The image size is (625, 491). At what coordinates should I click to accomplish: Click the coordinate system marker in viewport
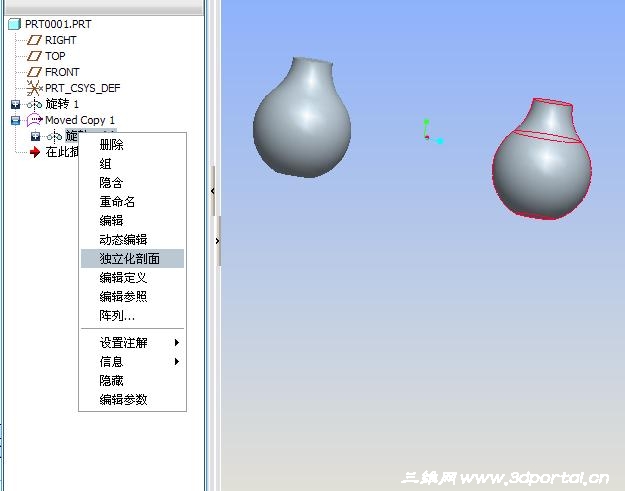pyautogui.click(x=432, y=132)
